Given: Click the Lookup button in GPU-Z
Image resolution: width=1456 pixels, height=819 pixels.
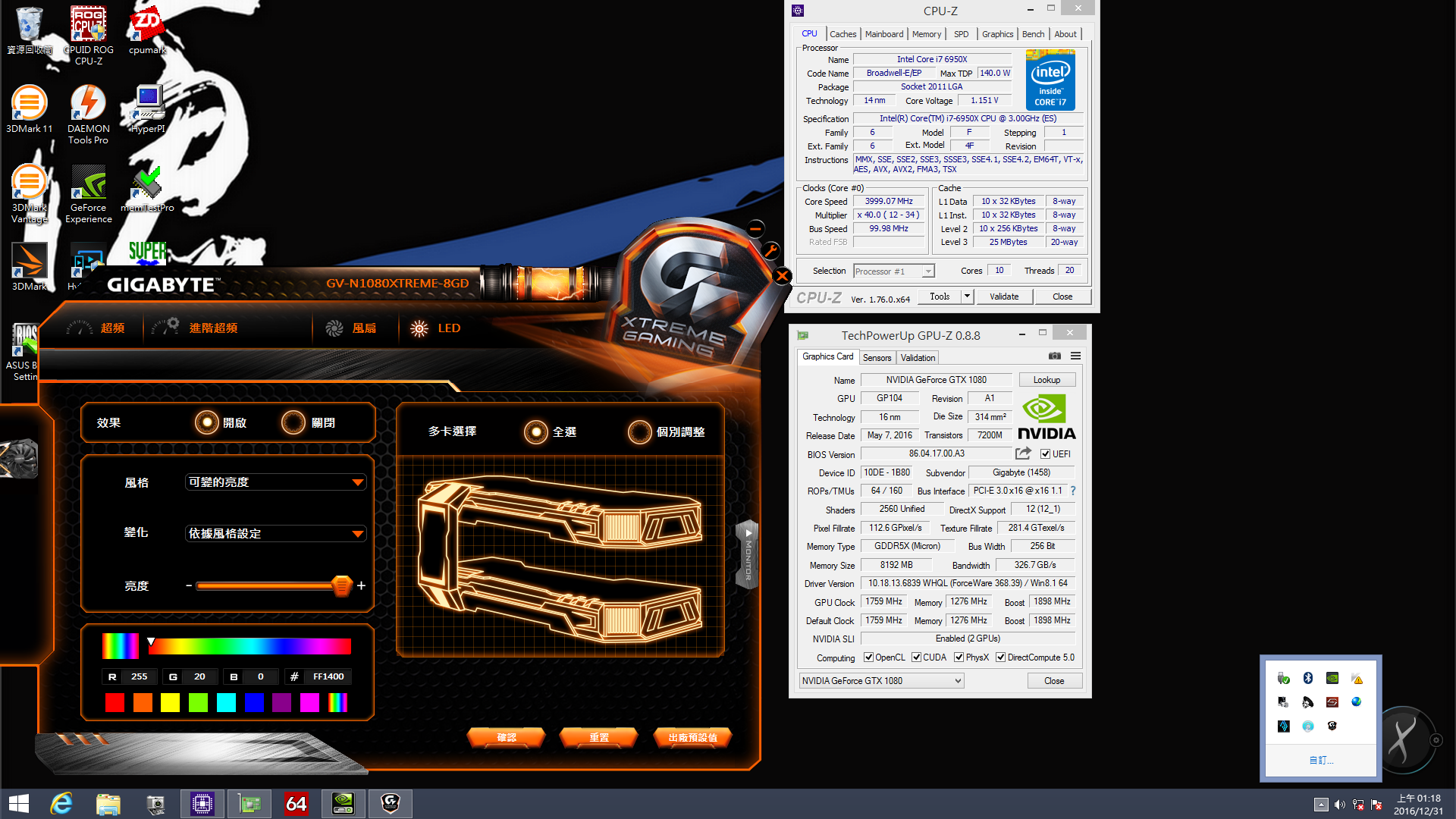Looking at the screenshot, I should 1046,380.
